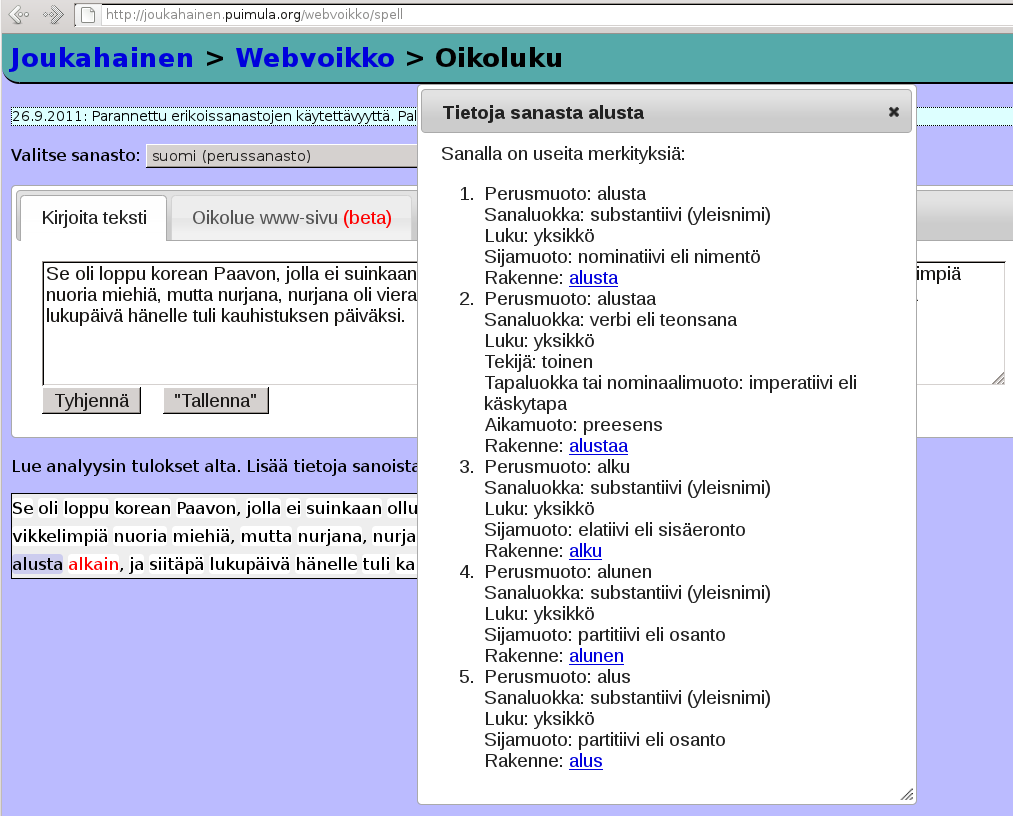Click 'Sijamuoto: elatiivi eli sisäeronto' line
Screen dimensions: 1013x816
coord(614,530)
